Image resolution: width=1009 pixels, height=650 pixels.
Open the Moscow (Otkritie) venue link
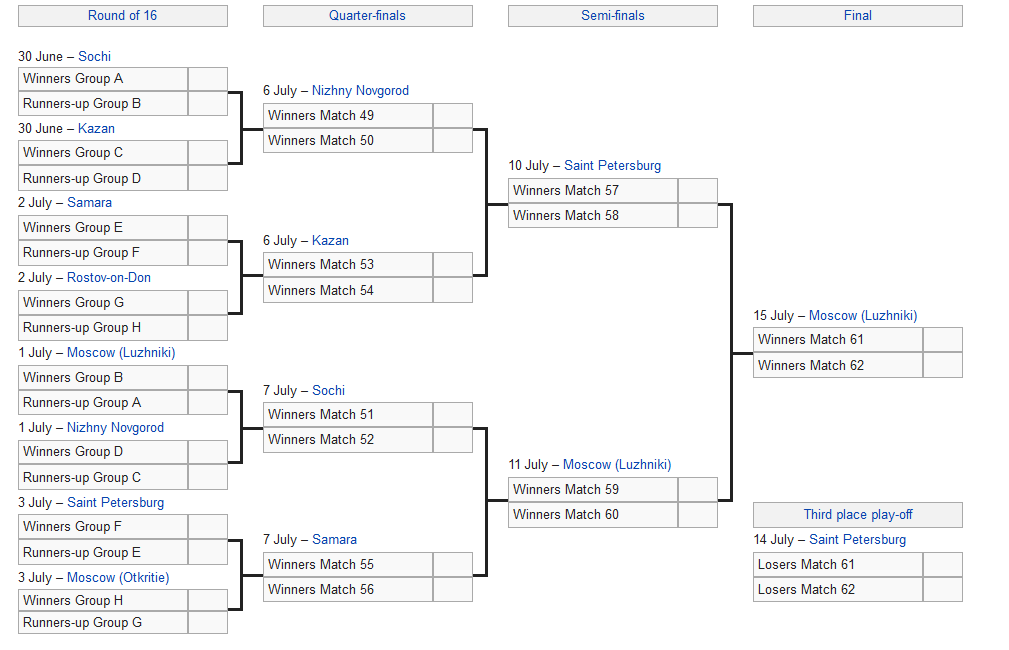[118, 578]
